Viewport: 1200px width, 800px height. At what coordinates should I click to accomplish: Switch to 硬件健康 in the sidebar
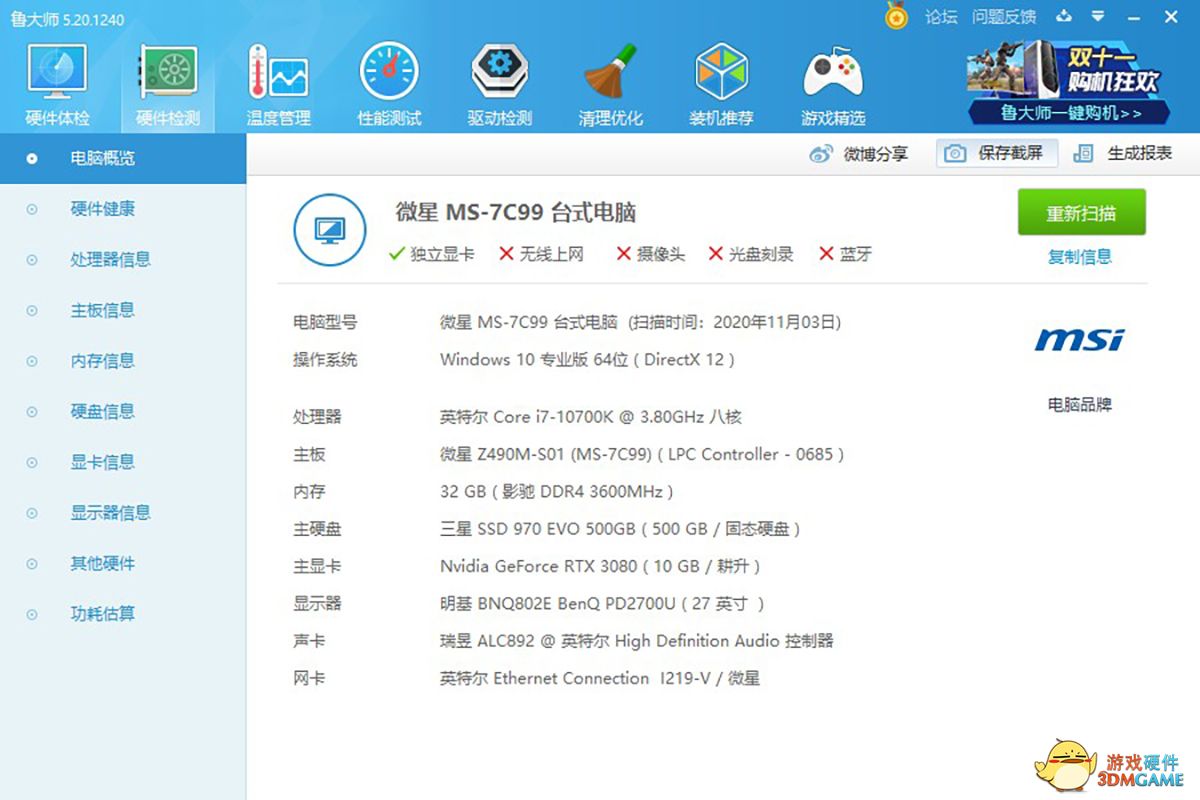(123, 209)
